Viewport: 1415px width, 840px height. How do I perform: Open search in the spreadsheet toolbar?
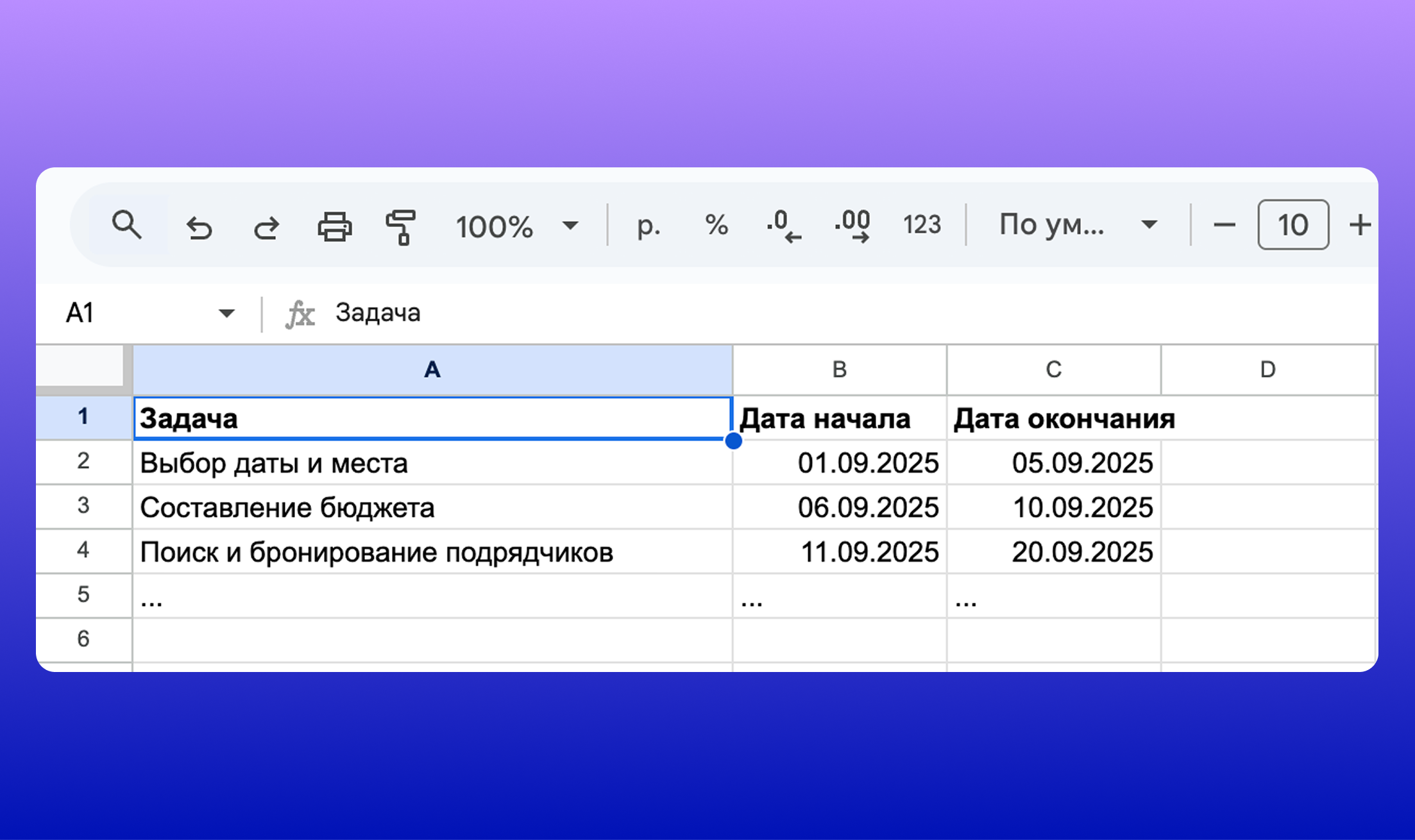click(x=126, y=225)
